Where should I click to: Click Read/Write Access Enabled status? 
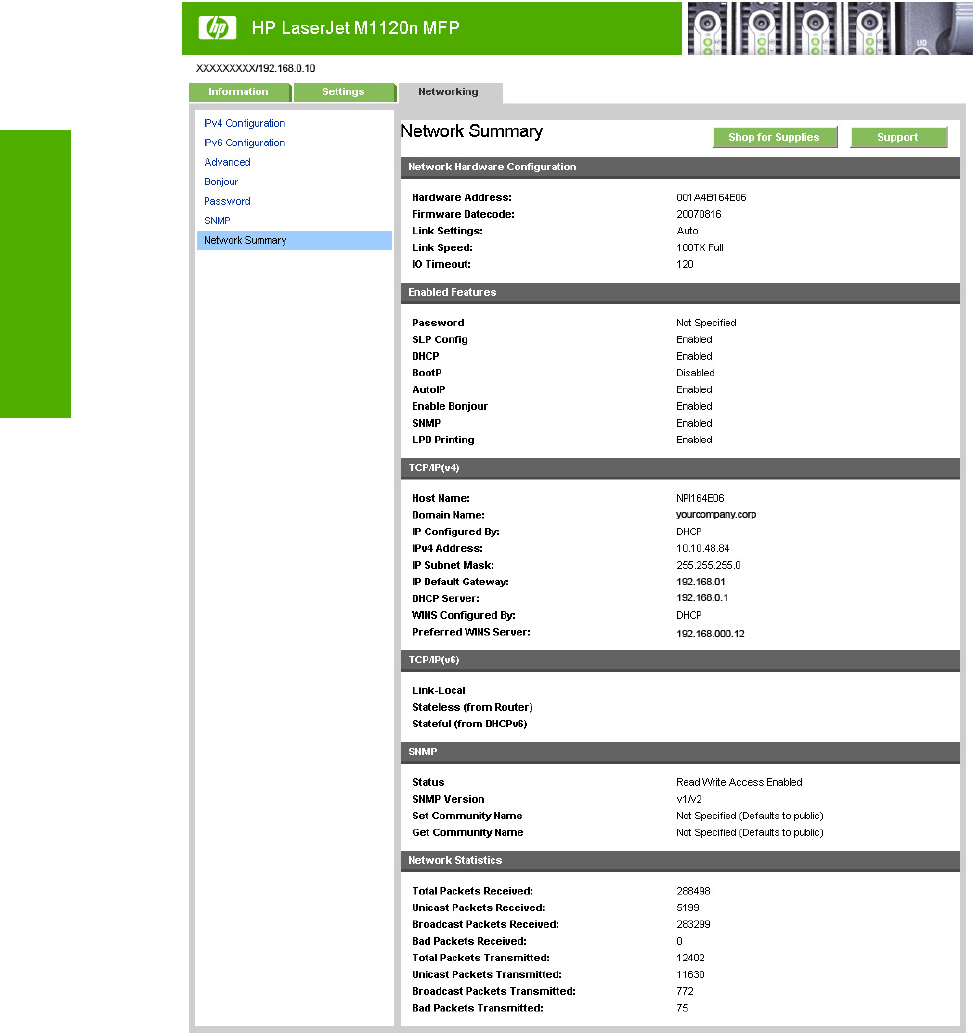click(x=739, y=782)
